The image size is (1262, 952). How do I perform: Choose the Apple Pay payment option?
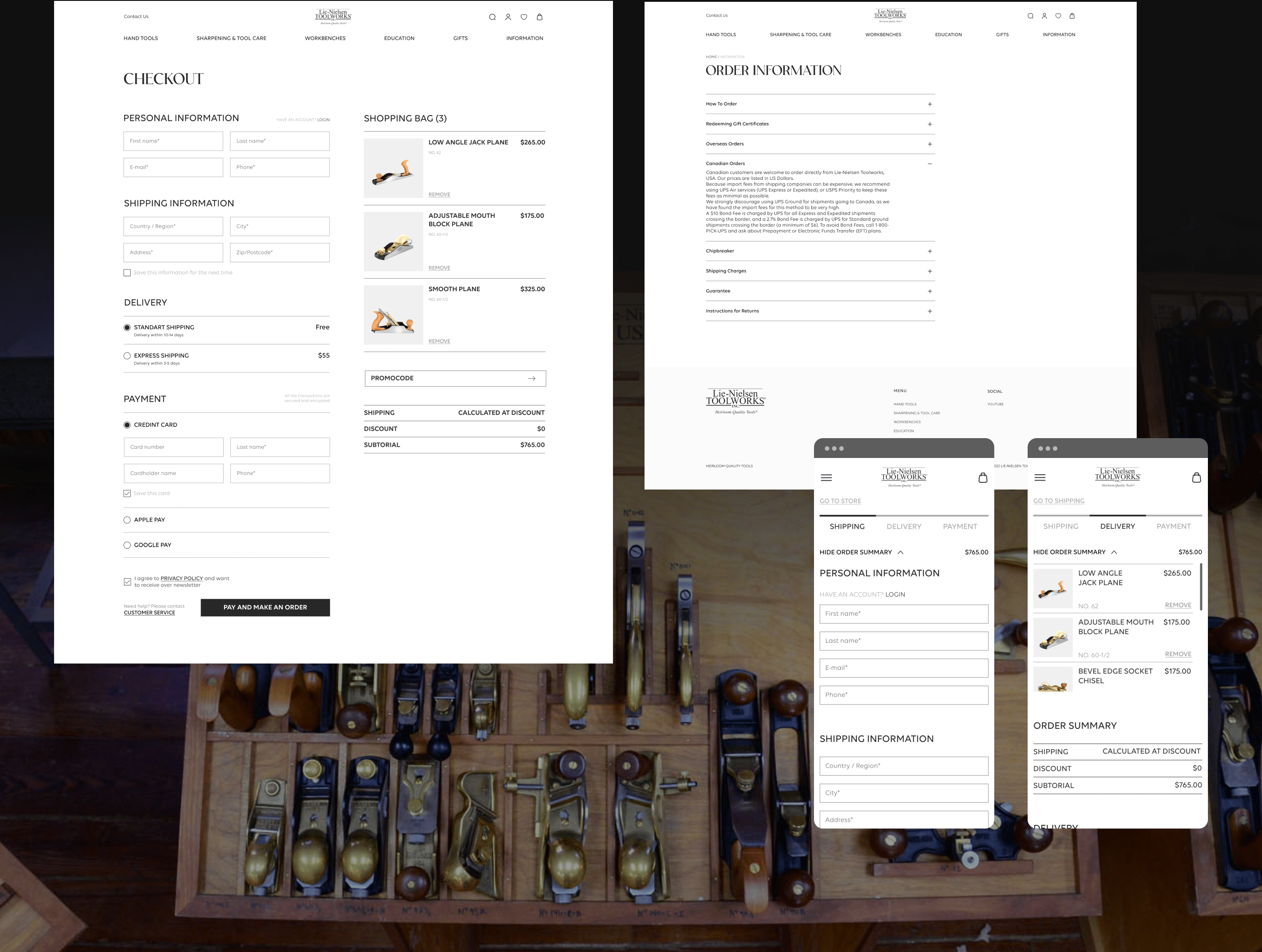pyautogui.click(x=127, y=520)
